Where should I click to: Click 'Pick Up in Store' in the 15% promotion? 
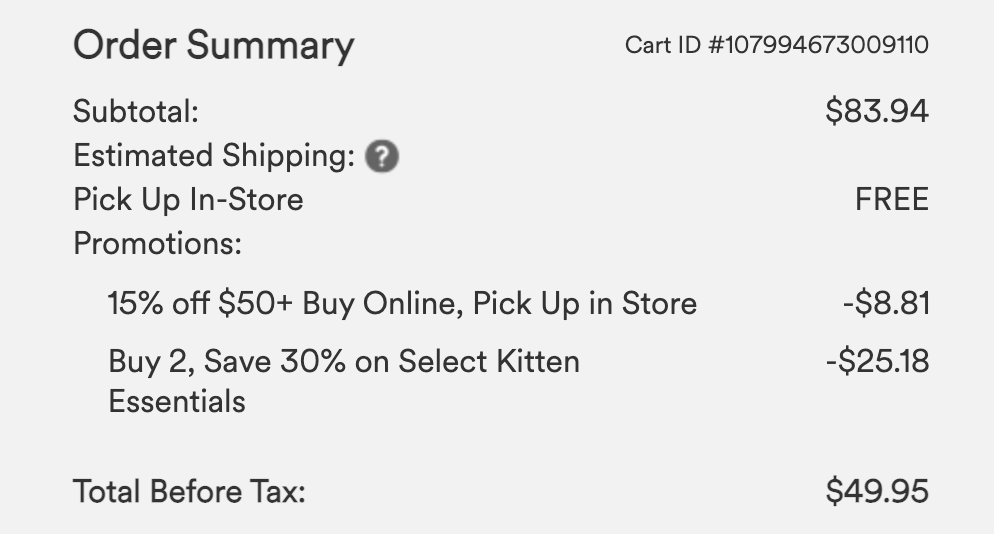click(584, 304)
